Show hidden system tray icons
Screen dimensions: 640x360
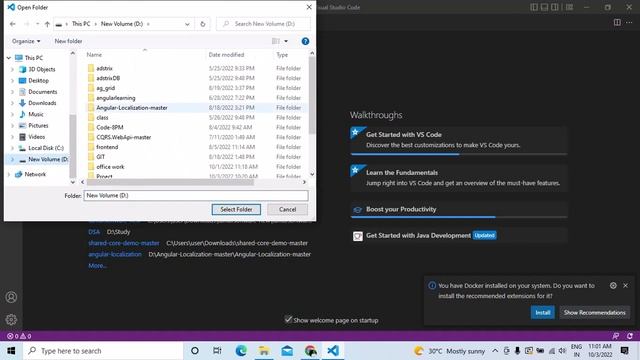495,351
